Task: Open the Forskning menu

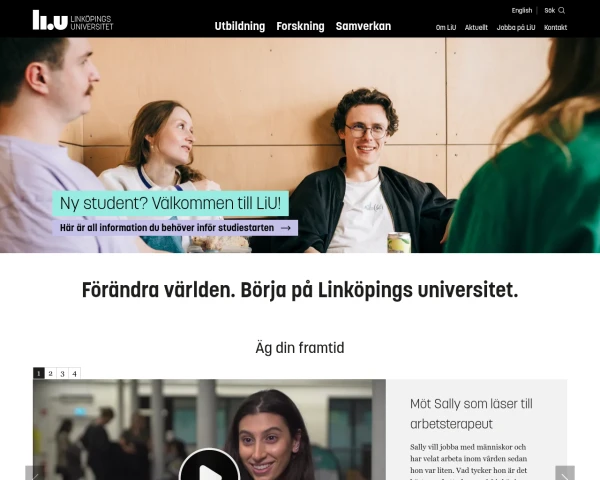Action: (x=300, y=26)
